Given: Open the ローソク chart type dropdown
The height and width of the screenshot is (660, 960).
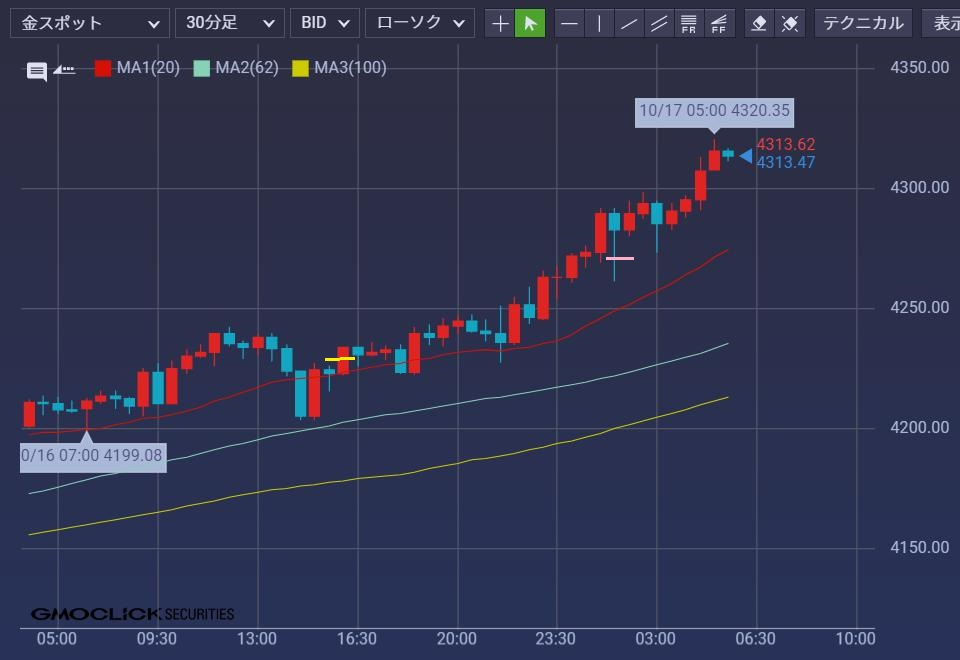Looking at the screenshot, I should (419, 23).
